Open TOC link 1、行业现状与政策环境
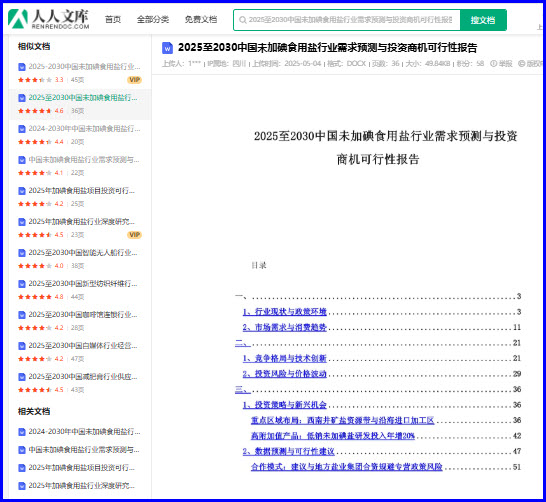 pos(284,312)
